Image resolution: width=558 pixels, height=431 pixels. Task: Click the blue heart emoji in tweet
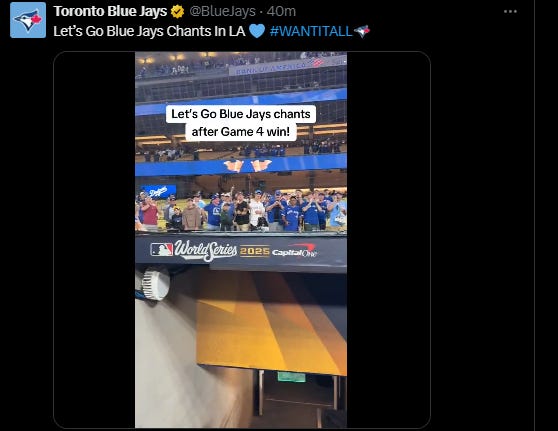click(257, 31)
